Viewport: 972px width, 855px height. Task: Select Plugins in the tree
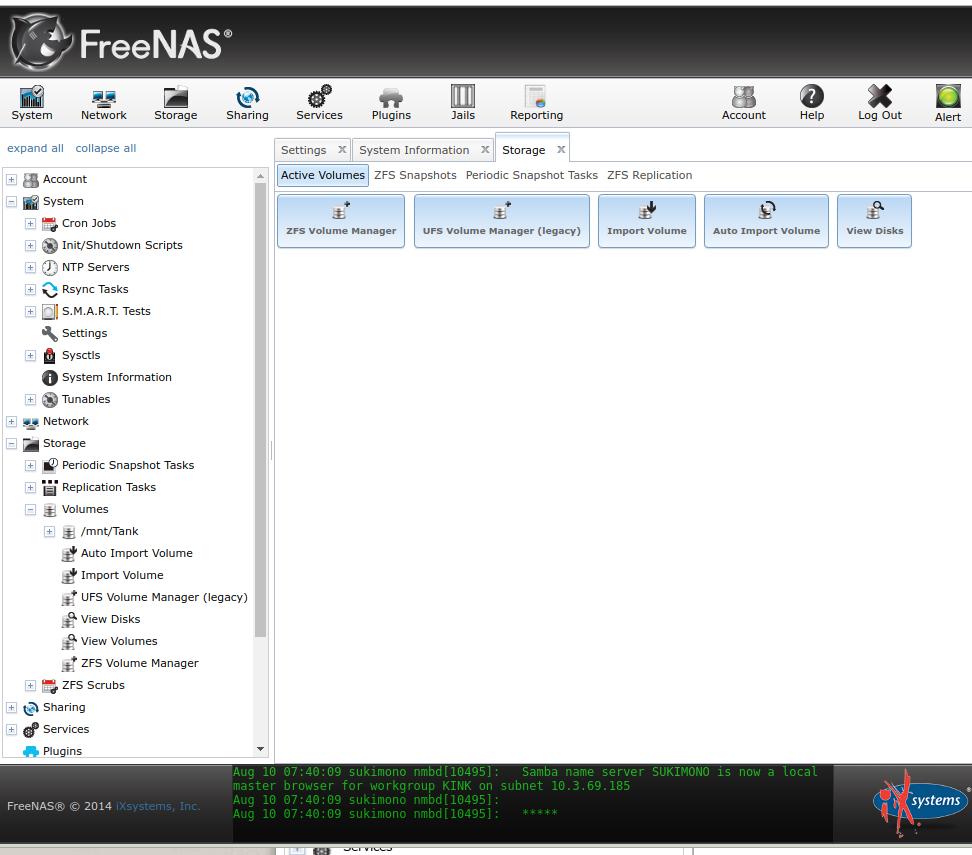coord(52,751)
